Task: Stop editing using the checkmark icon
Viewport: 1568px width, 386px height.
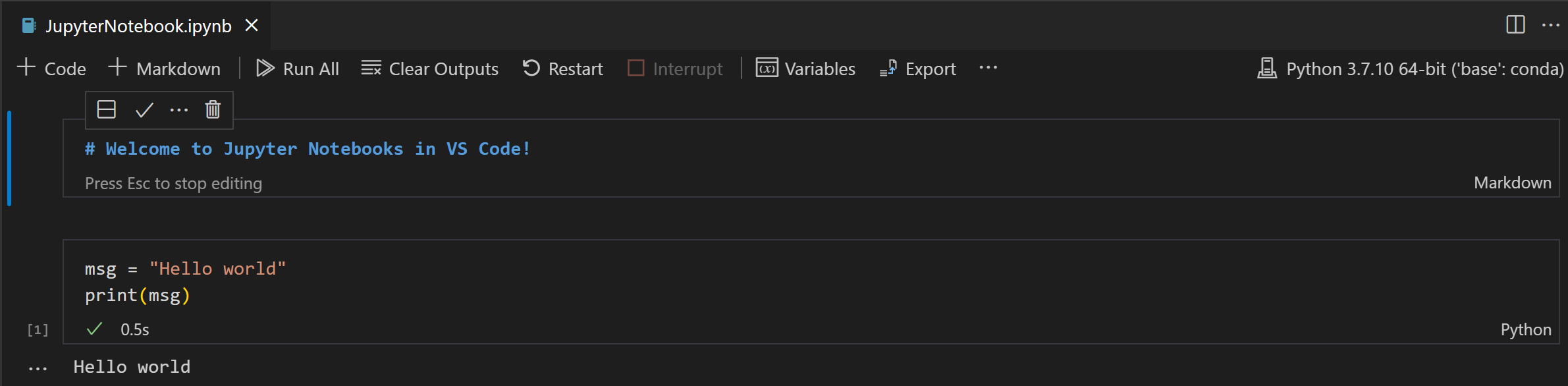Action: tap(144, 109)
